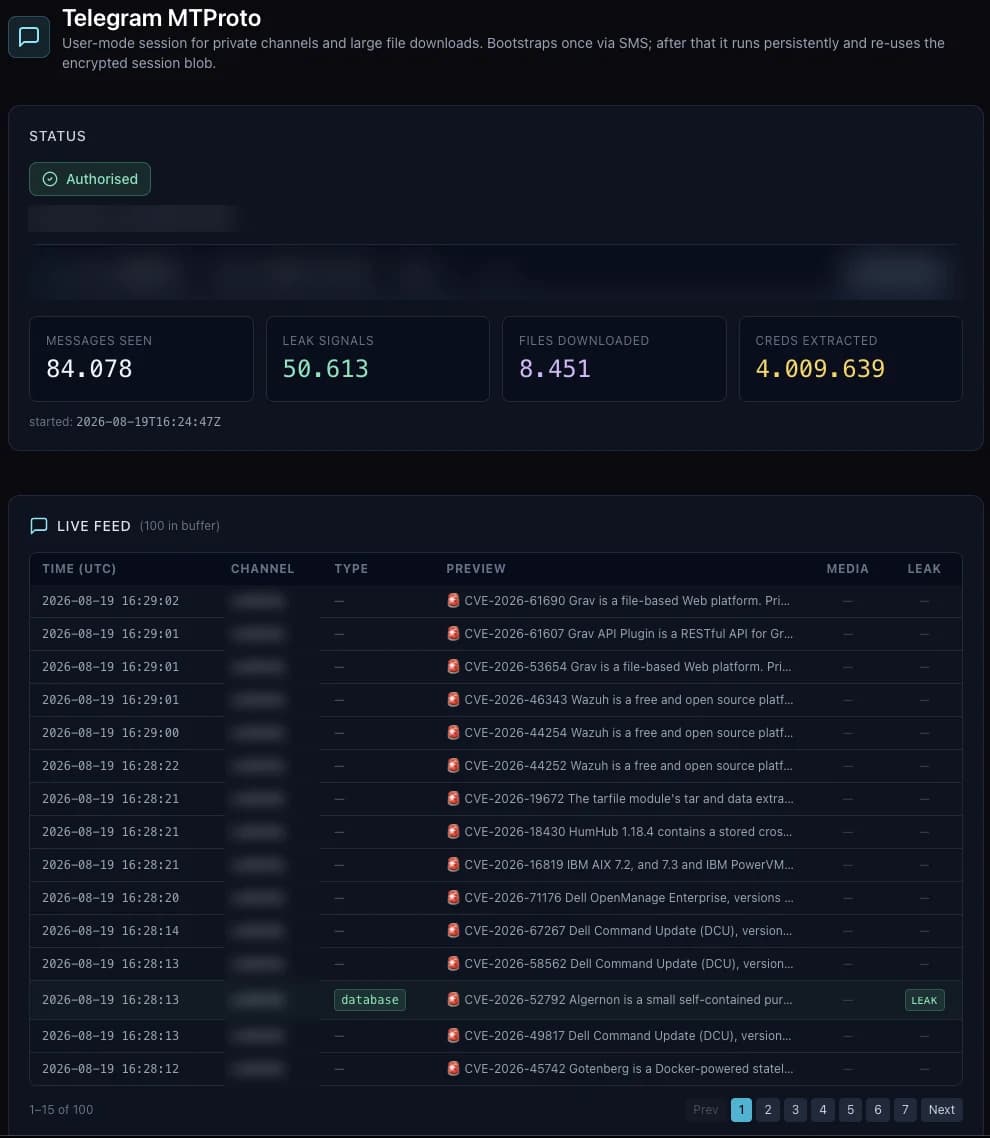Click the LEAK badge on the Algernon row
Image resolution: width=990 pixels, height=1138 pixels.
(x=924, y=1000)
